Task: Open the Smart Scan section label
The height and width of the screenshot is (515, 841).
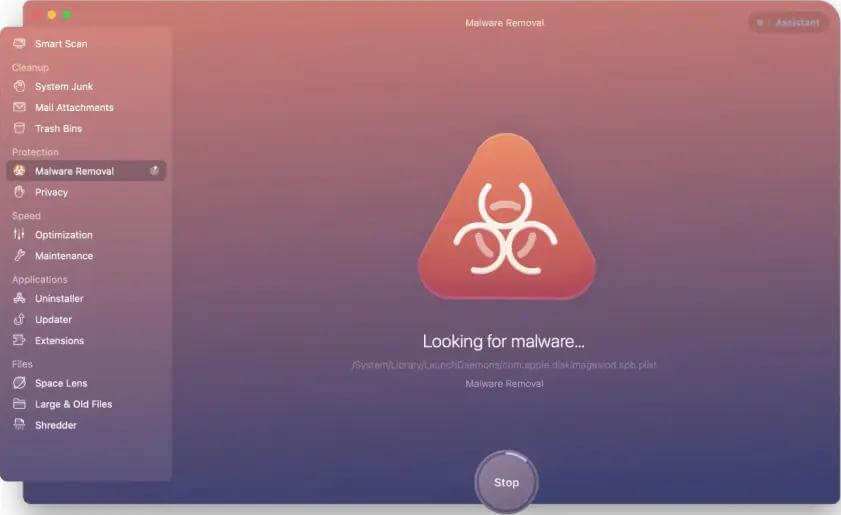Action: pyautogui.click(x=61, y=44)
